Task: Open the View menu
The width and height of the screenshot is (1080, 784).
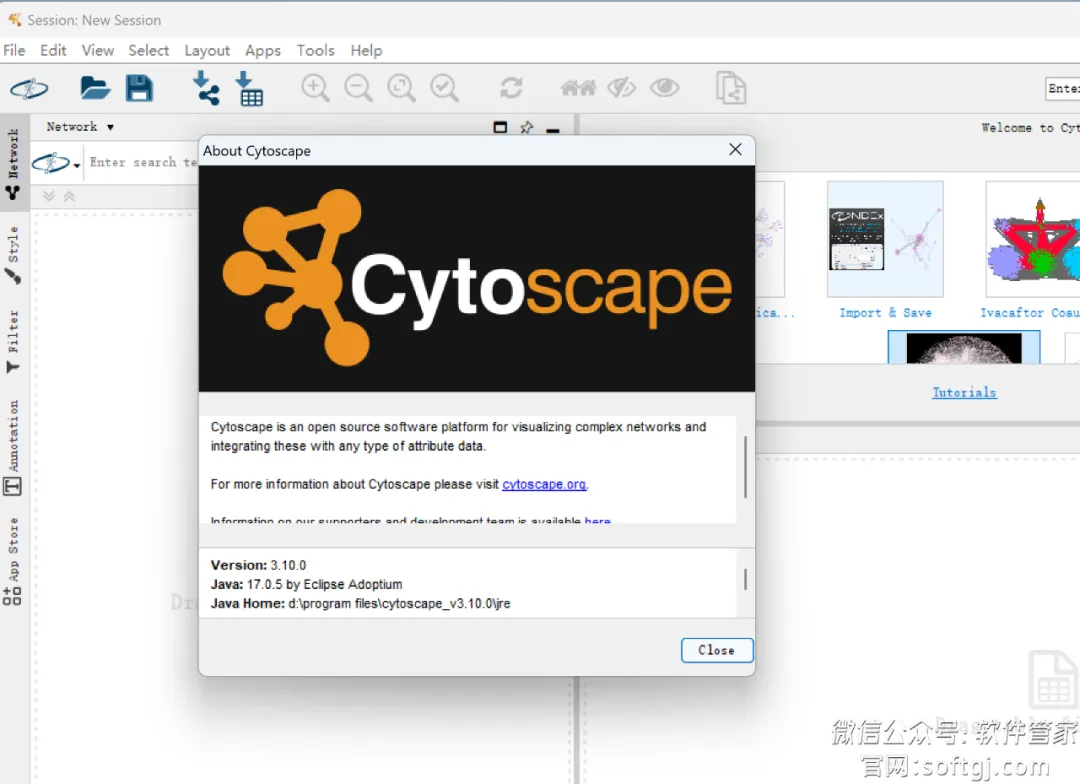Action: (98, 50)
